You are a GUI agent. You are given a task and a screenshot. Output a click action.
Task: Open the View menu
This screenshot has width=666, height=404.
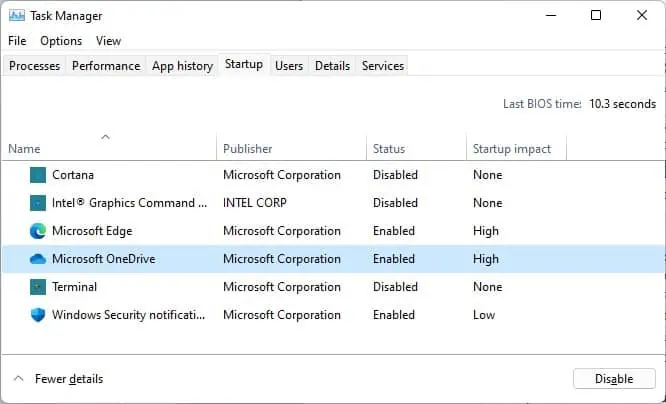point(108,41)
